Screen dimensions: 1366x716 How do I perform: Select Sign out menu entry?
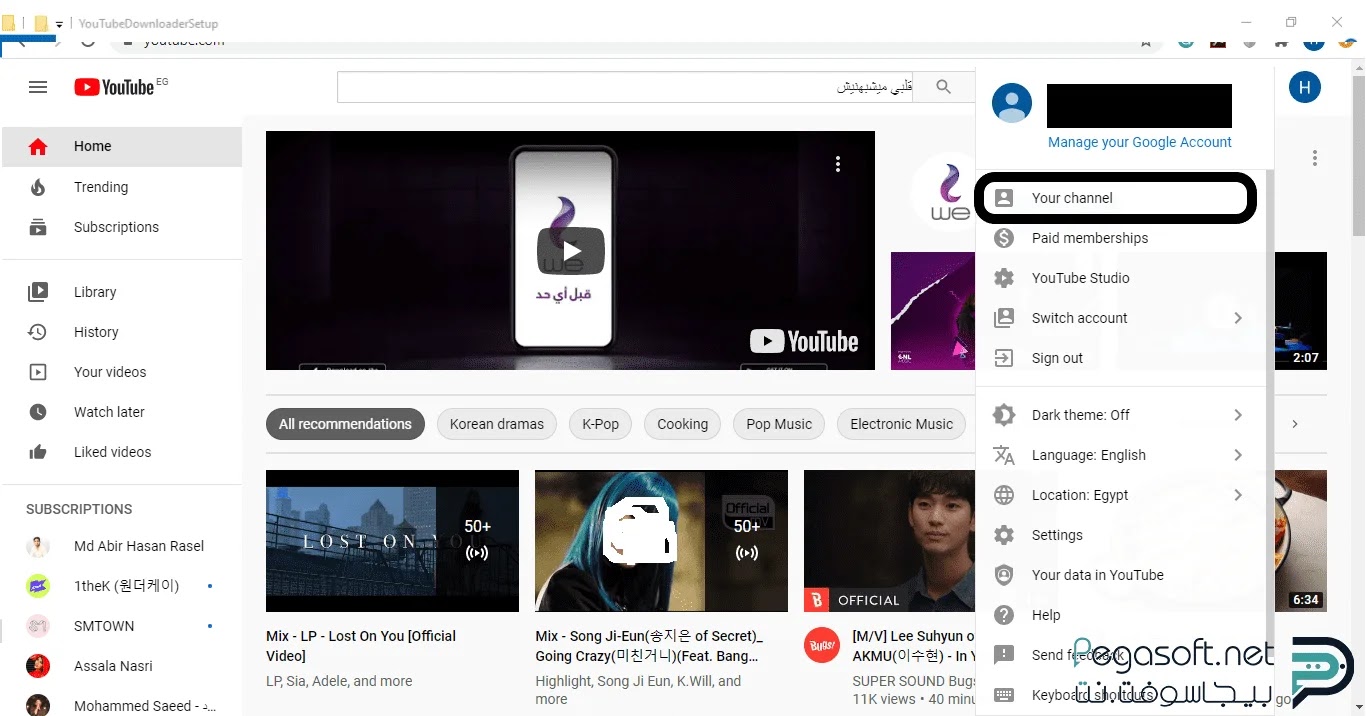tap(1121, 358)
